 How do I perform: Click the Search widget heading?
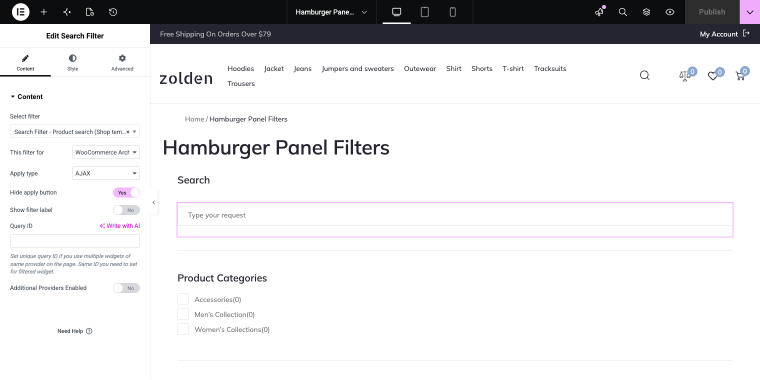(193, 180)
